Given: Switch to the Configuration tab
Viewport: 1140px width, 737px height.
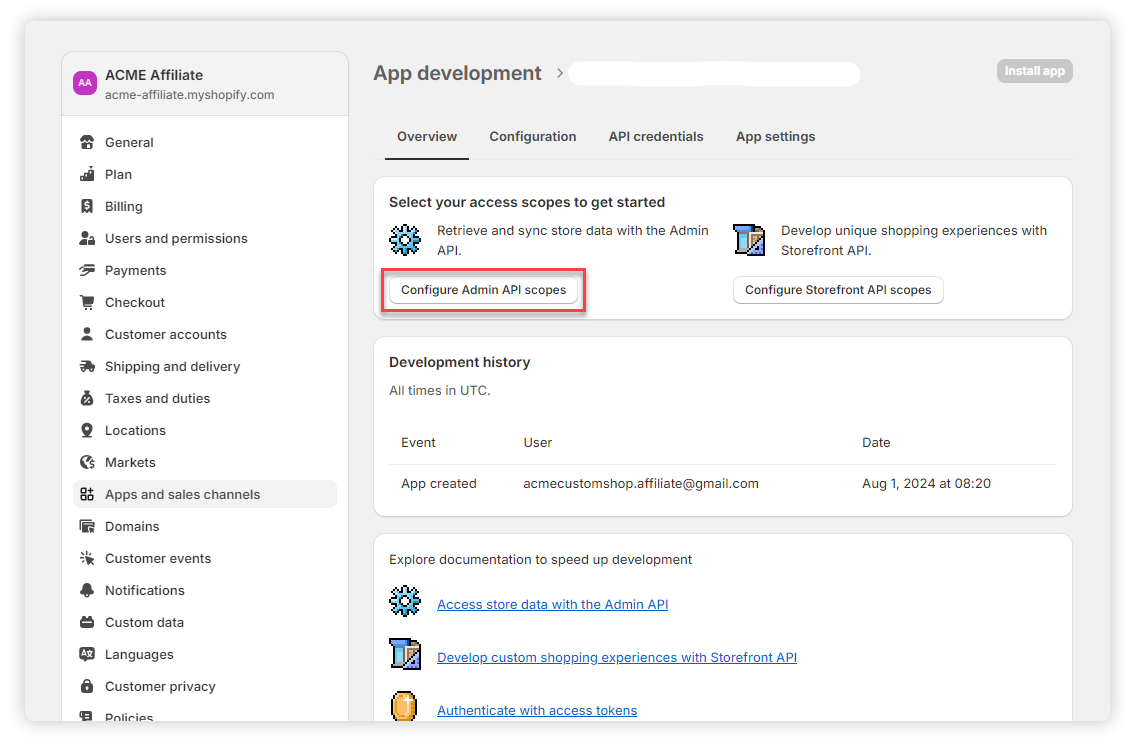Looking at the screenshot, I should coord(532,137).
